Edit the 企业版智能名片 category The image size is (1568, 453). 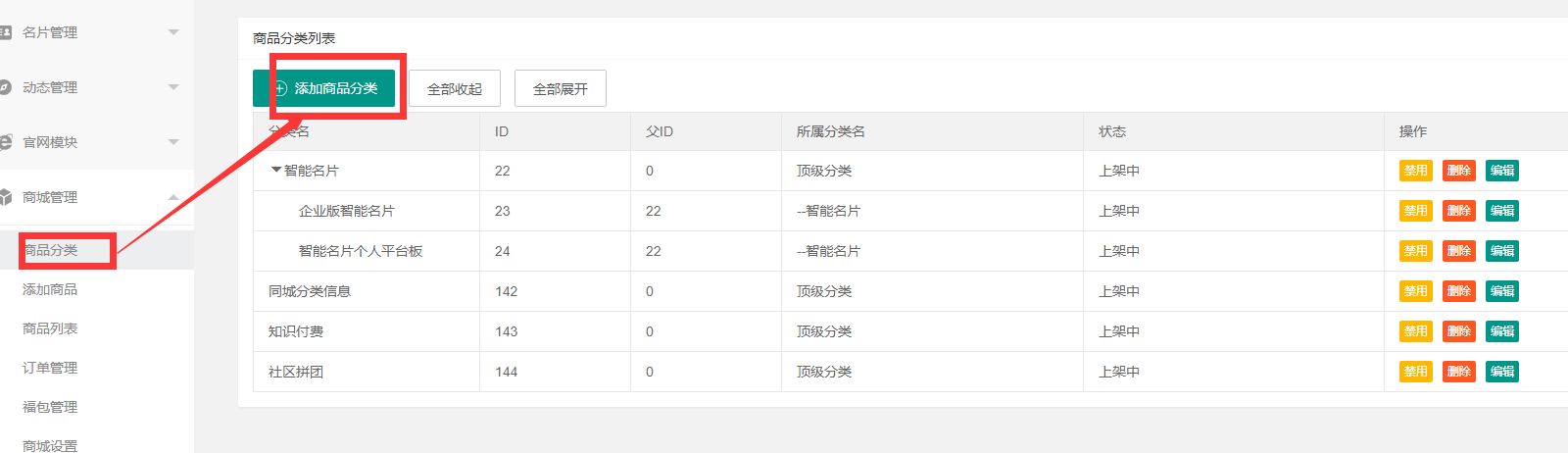click(1501, 211)
